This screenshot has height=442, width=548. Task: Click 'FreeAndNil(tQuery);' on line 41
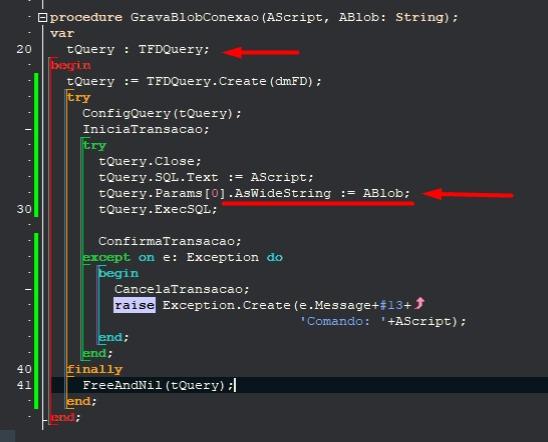click(158, 385)
